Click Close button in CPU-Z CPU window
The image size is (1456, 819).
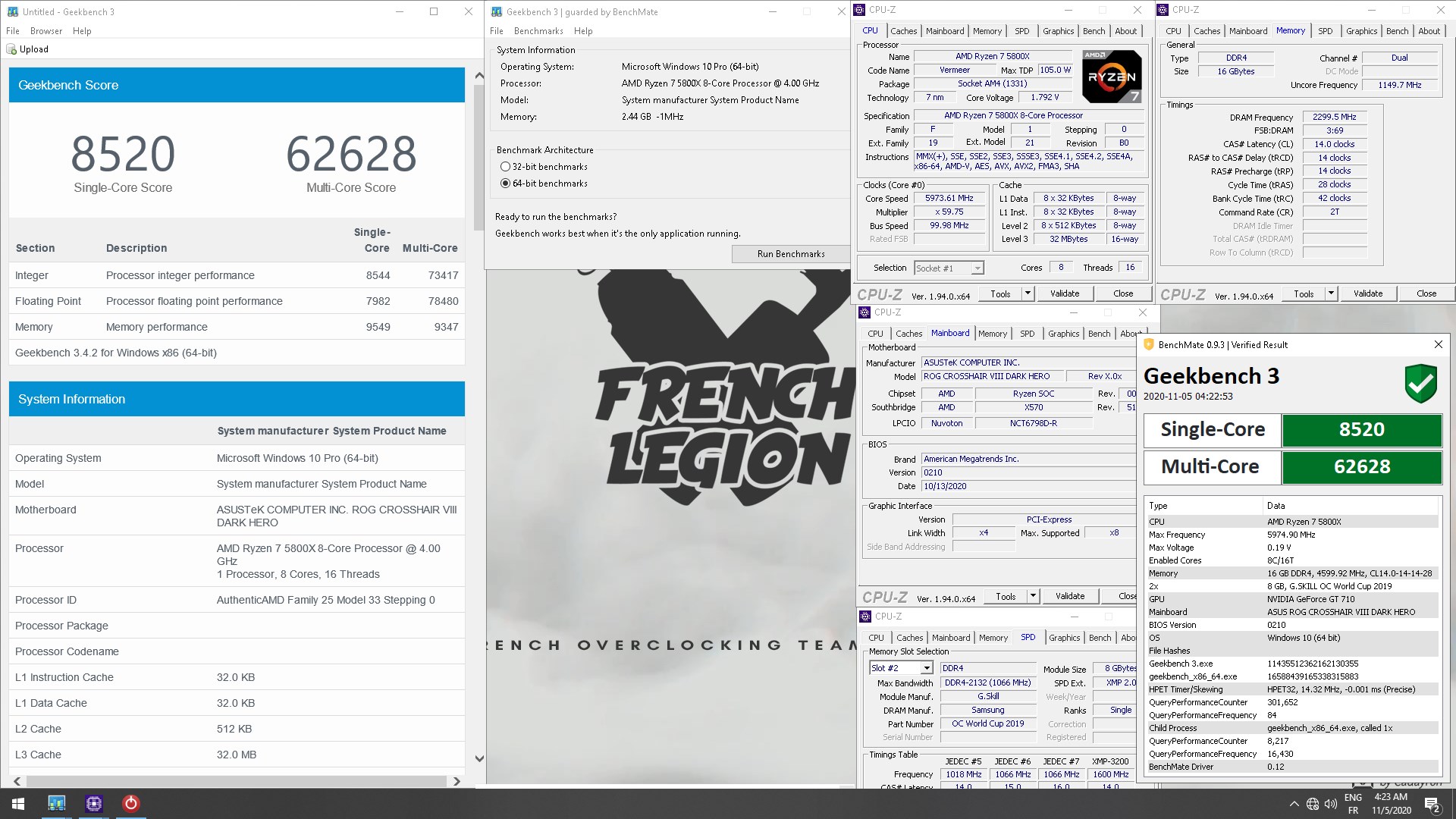1123,293
